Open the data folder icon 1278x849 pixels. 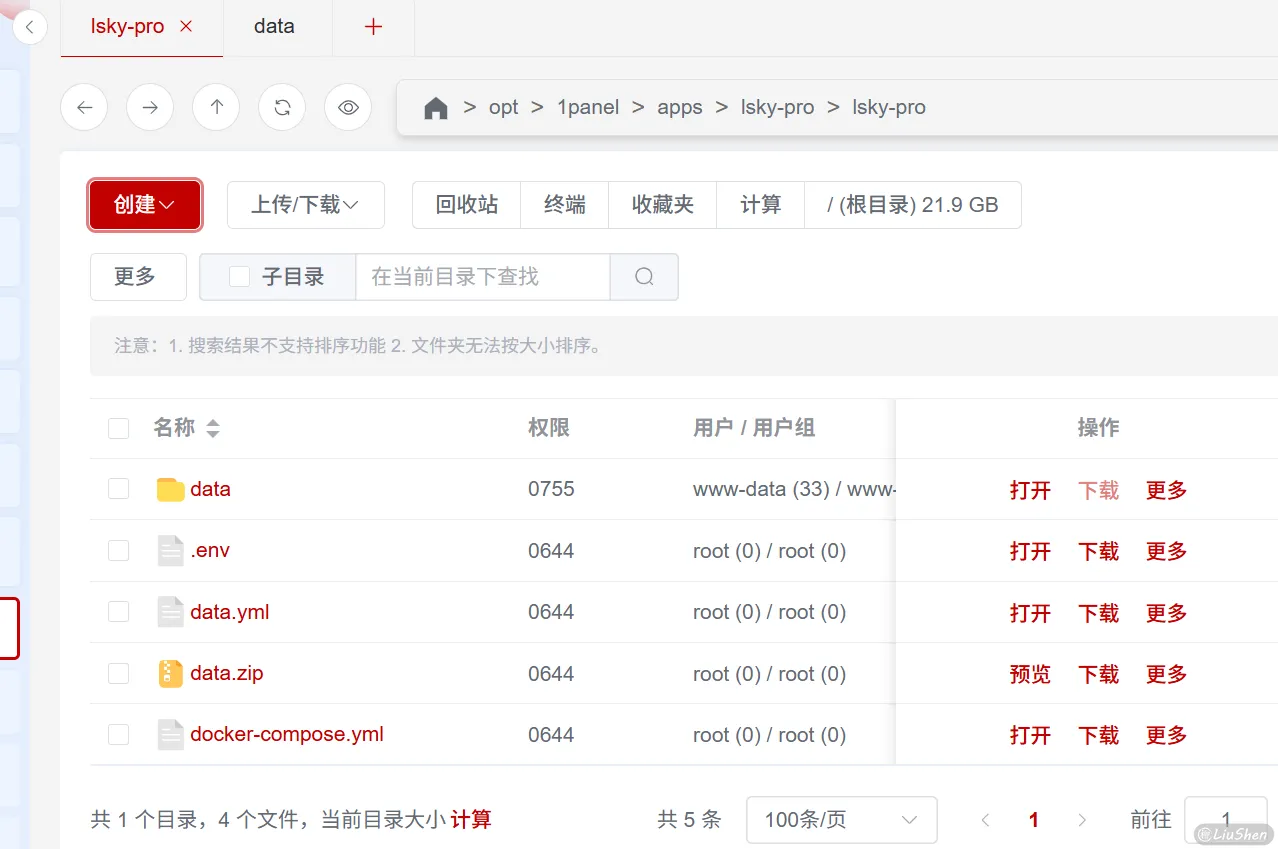tap(169, 489)
